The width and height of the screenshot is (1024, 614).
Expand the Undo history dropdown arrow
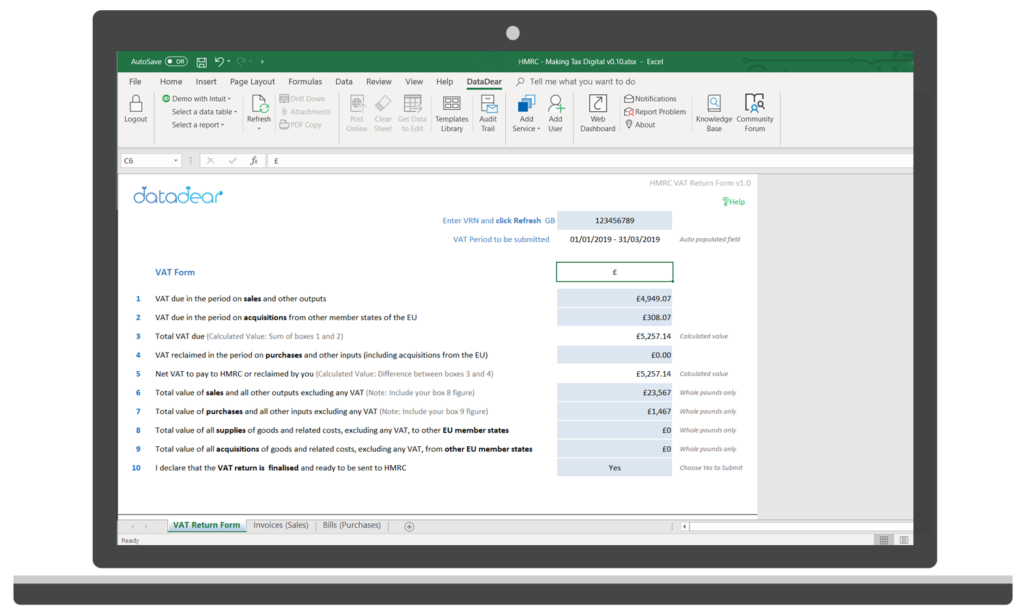[x=229, y=61]
